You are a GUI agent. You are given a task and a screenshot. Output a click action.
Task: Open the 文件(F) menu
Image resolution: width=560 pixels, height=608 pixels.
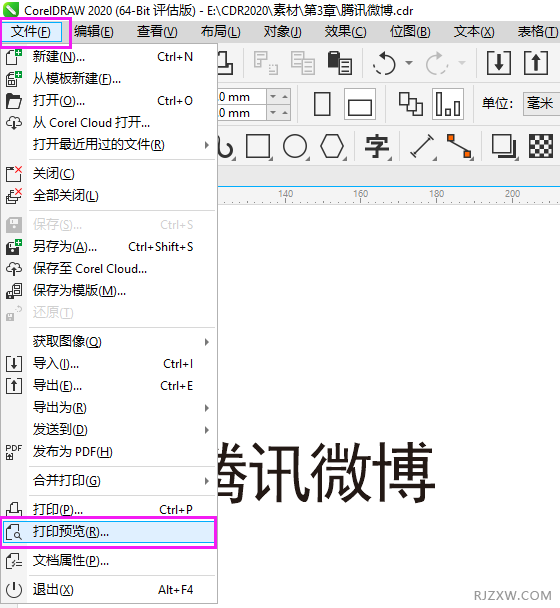31,32
